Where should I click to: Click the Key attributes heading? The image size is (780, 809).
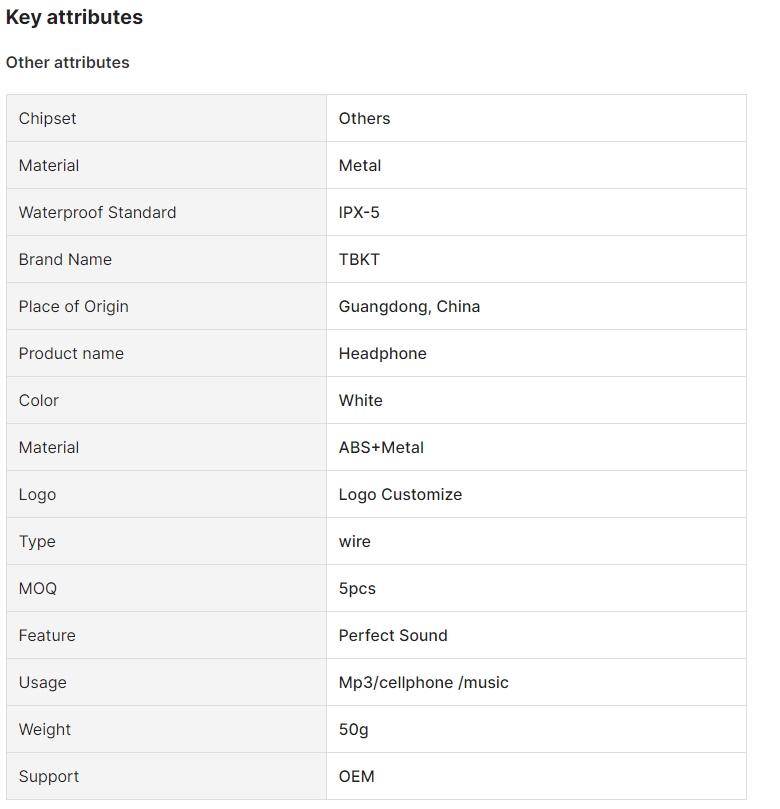tap(74, 17)
